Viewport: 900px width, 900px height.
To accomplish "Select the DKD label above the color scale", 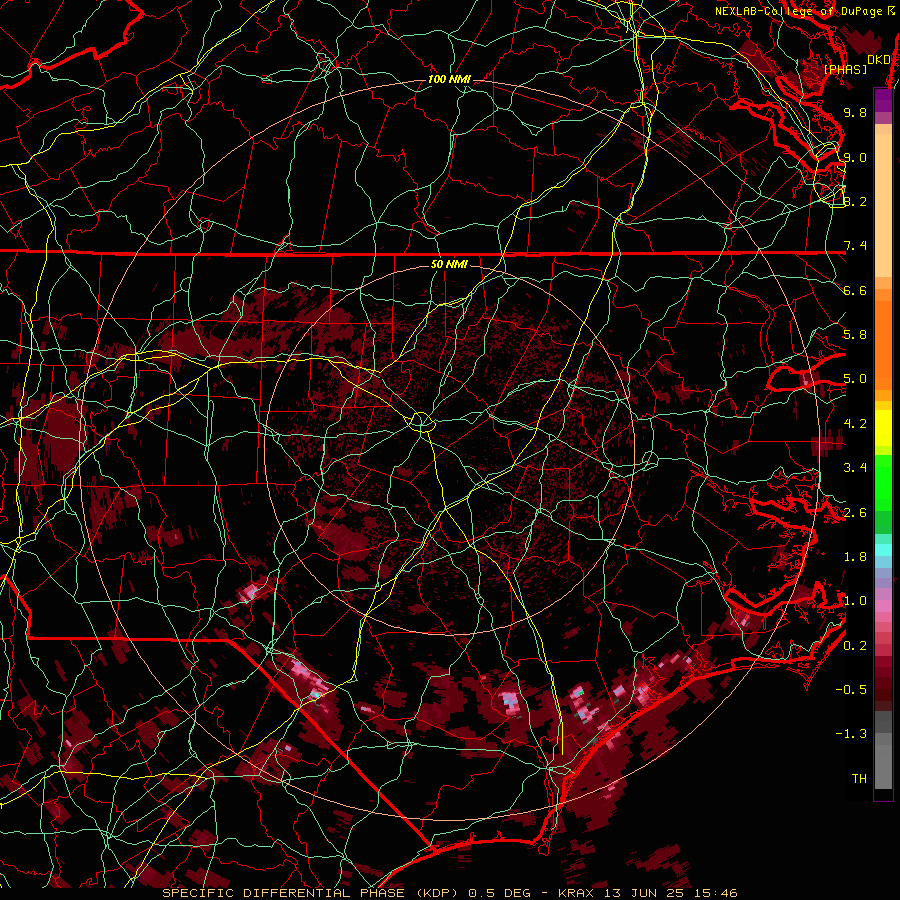I will (x=878, y=60).
